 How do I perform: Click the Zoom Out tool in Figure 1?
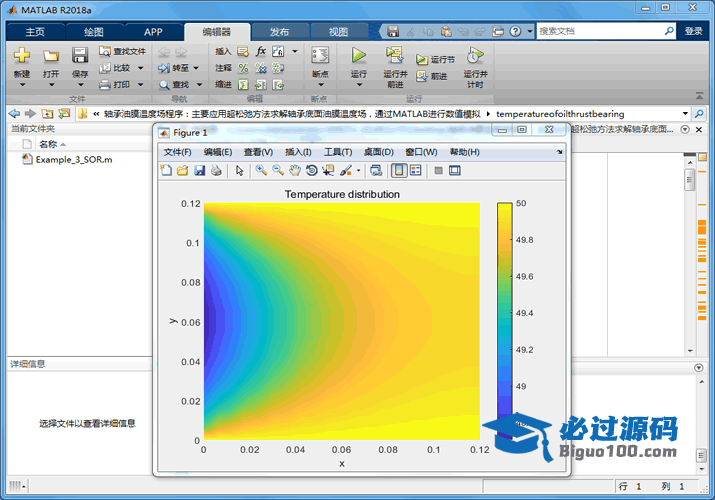tap(278, 170)
